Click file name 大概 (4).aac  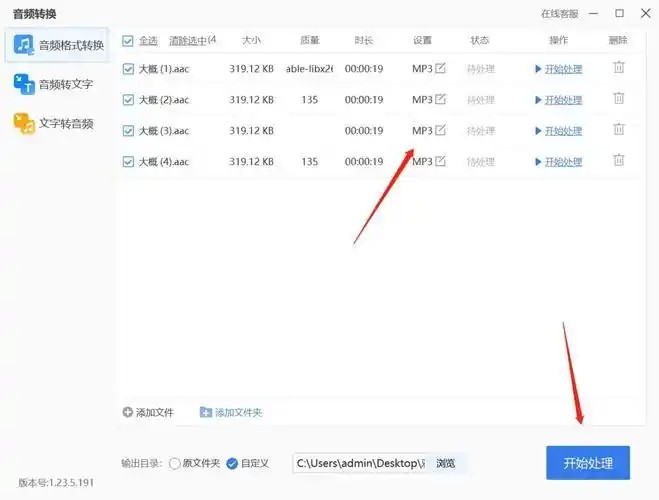click(164, 162)
